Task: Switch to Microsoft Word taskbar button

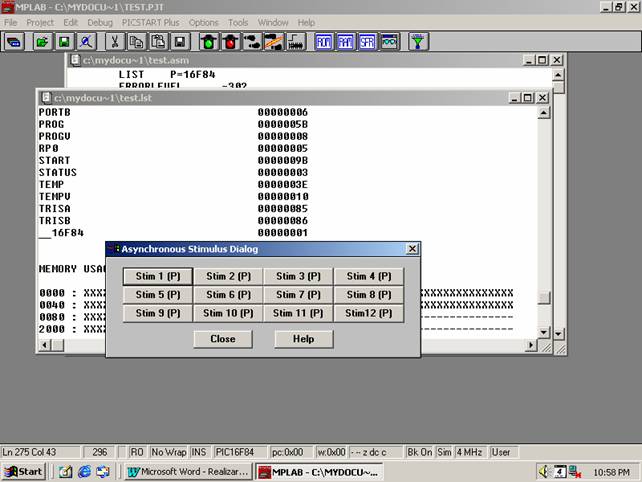Action: coord(188,472)
